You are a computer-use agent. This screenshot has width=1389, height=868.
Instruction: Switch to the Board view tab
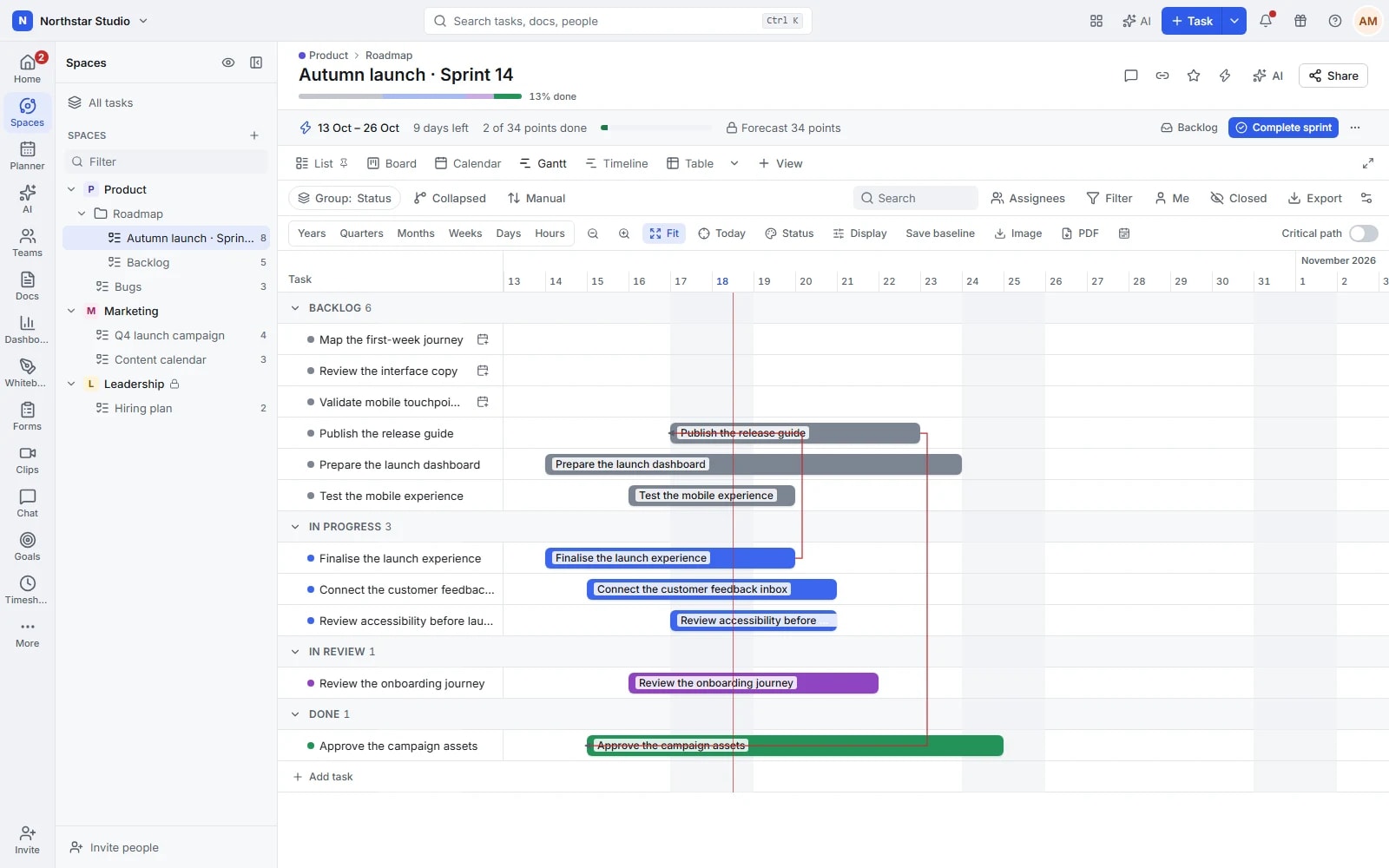392,163
